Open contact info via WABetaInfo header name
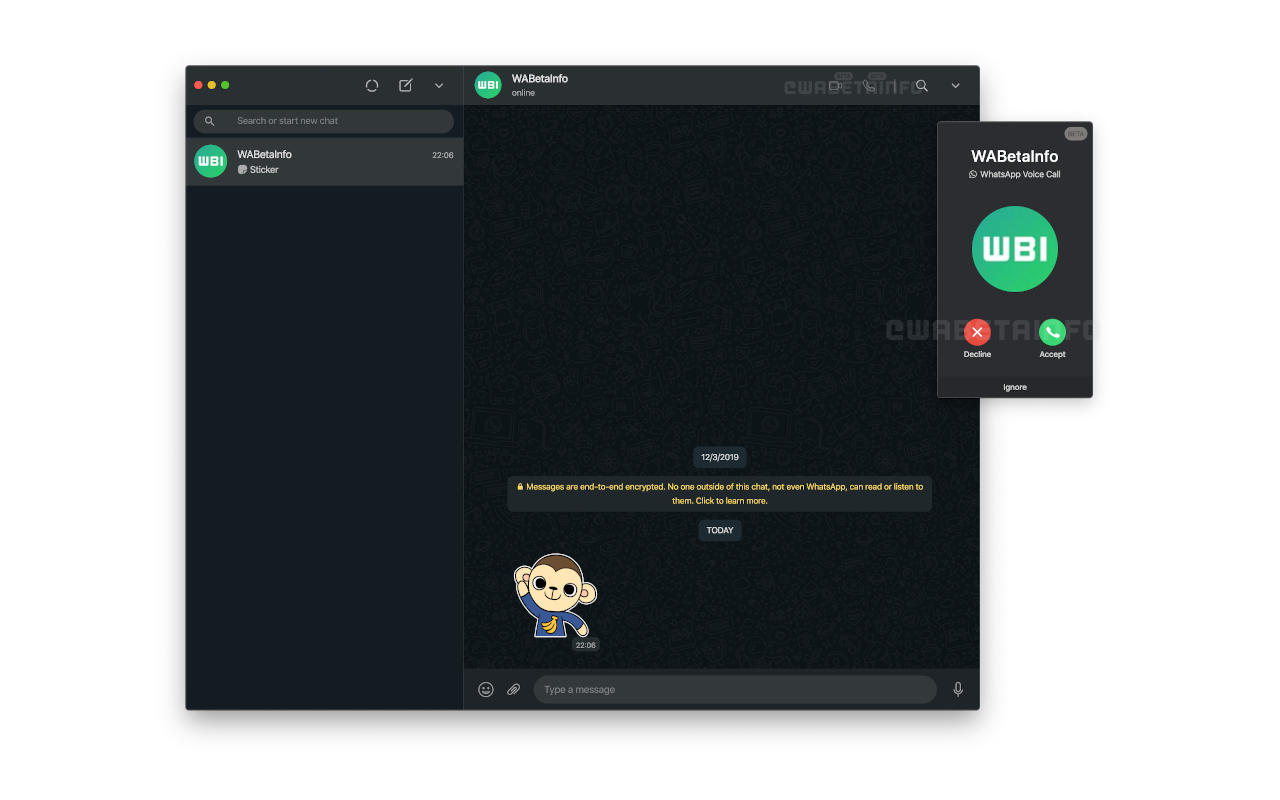 pos(540,79)
